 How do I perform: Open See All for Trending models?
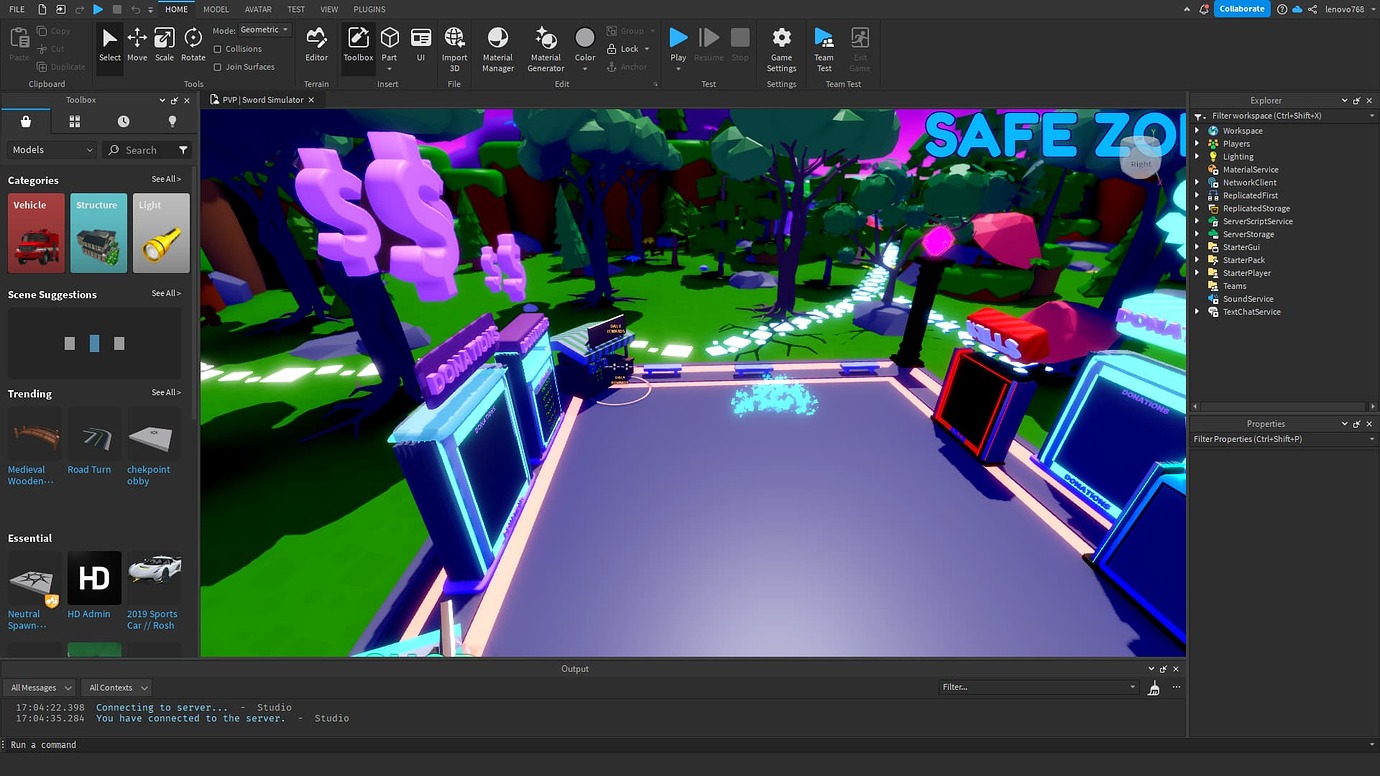click(166, 392)
